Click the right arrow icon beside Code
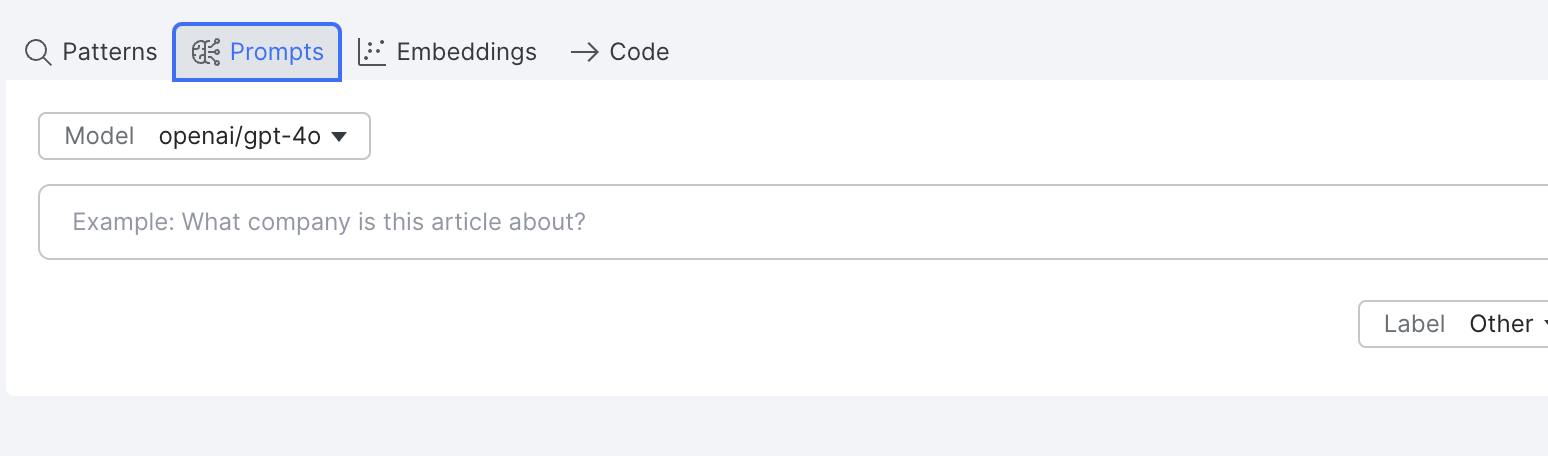This screenshot has height=456, width=1548. pyautogui.click(x=584, y=52)
